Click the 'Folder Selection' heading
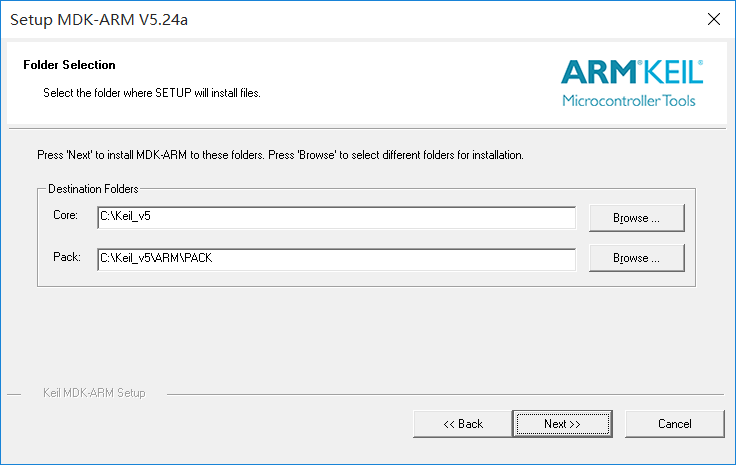Viewport: 736px width, 465px height. click(x=69, y=65)
